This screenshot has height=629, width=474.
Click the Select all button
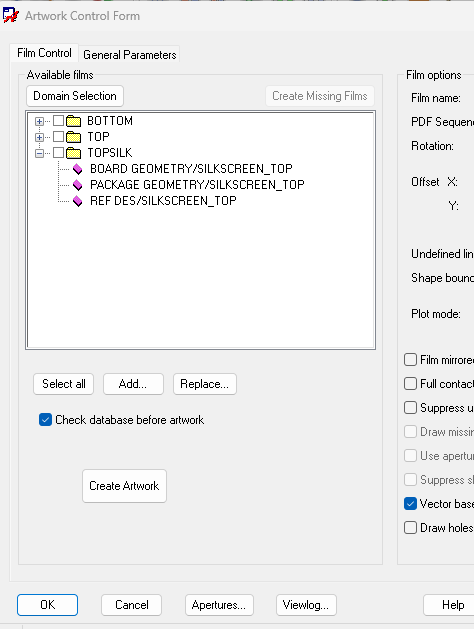(x=64, y=384)
